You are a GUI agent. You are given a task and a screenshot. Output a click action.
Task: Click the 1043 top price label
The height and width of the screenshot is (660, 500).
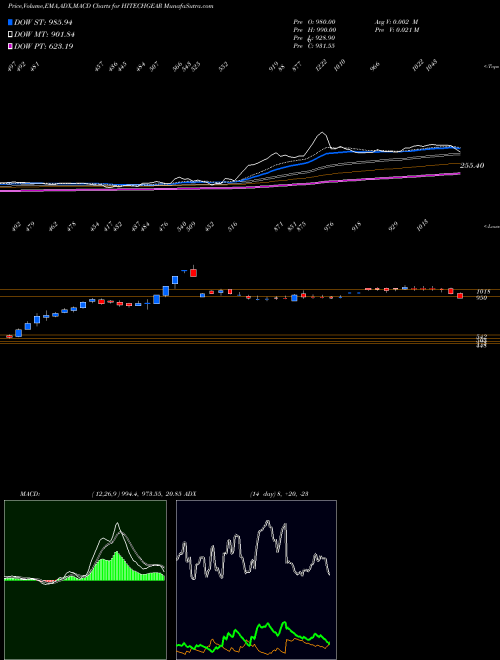(432, 66)
